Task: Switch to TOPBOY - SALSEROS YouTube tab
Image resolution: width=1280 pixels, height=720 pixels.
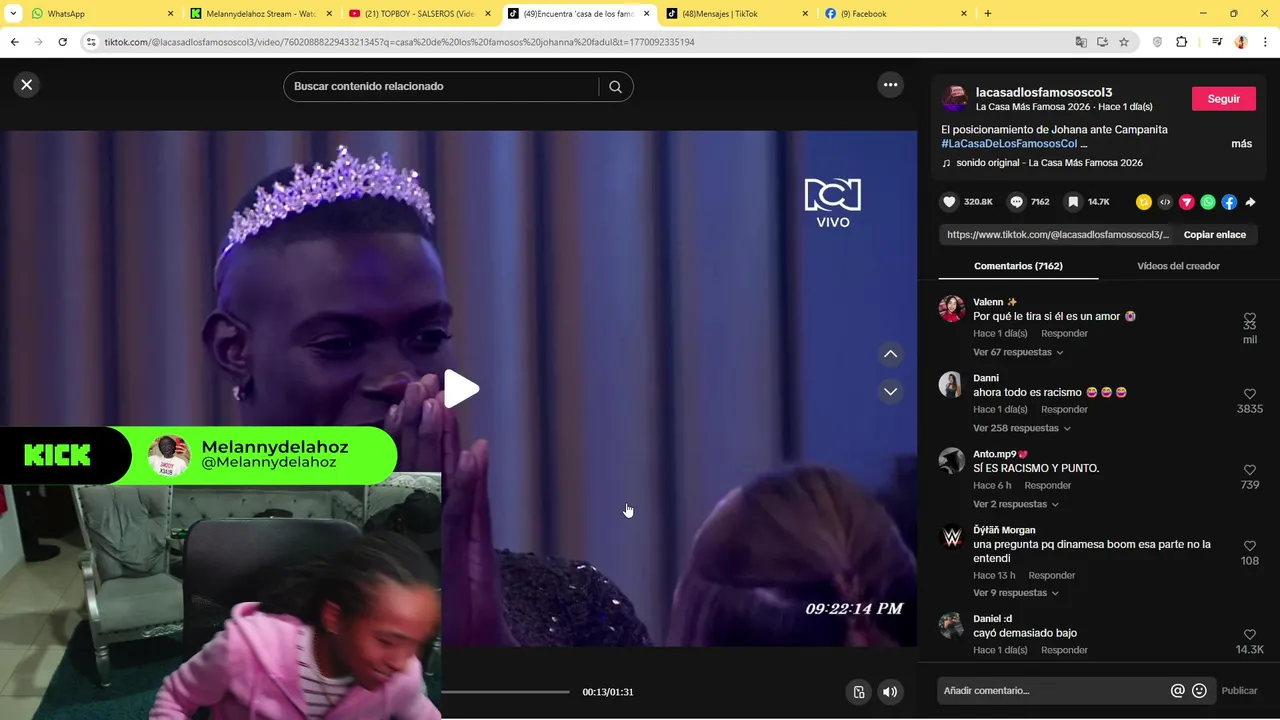Action: click(x=420, y=14)
